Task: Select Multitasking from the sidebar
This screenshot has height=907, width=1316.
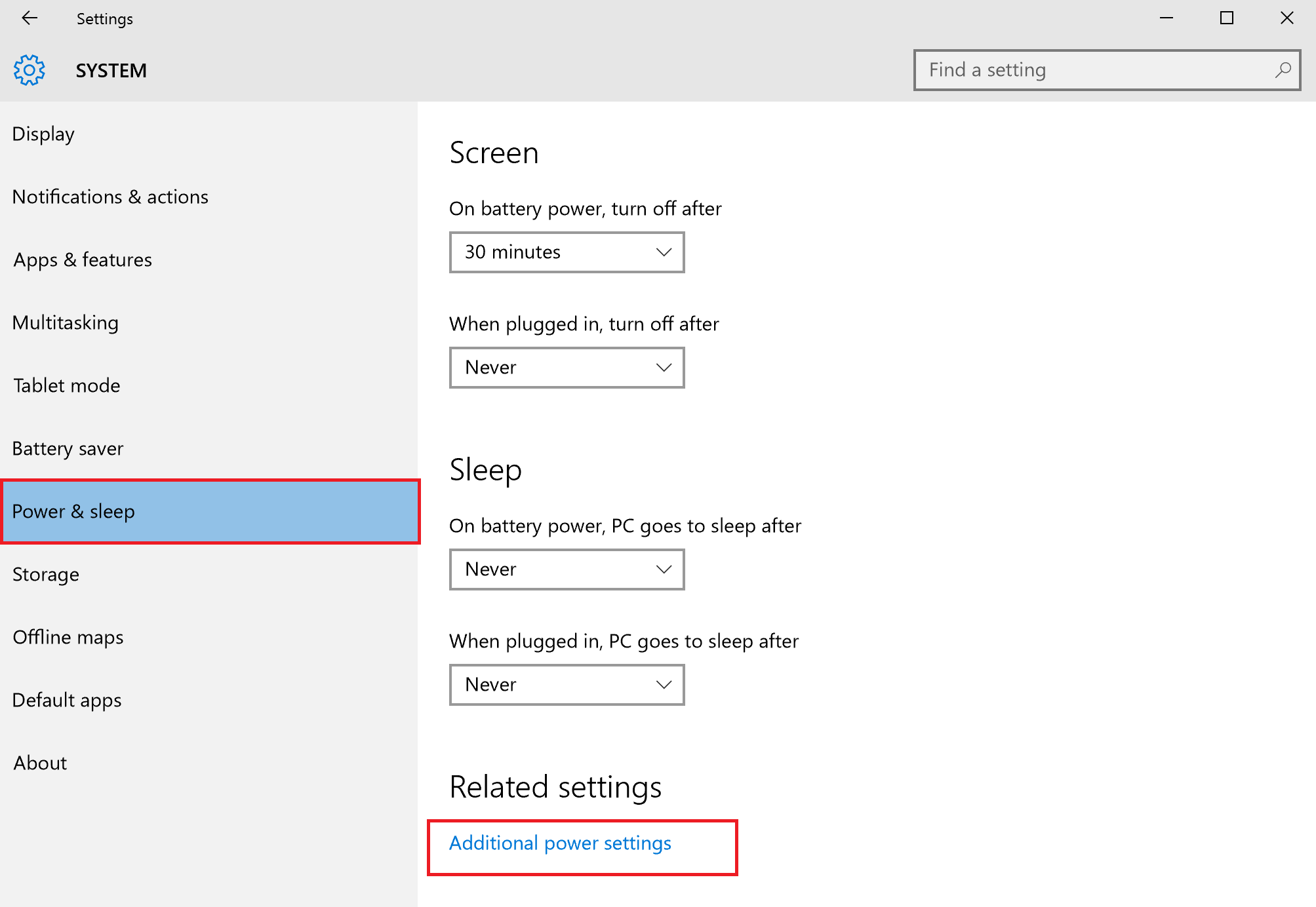Action: tap(65, 322)
